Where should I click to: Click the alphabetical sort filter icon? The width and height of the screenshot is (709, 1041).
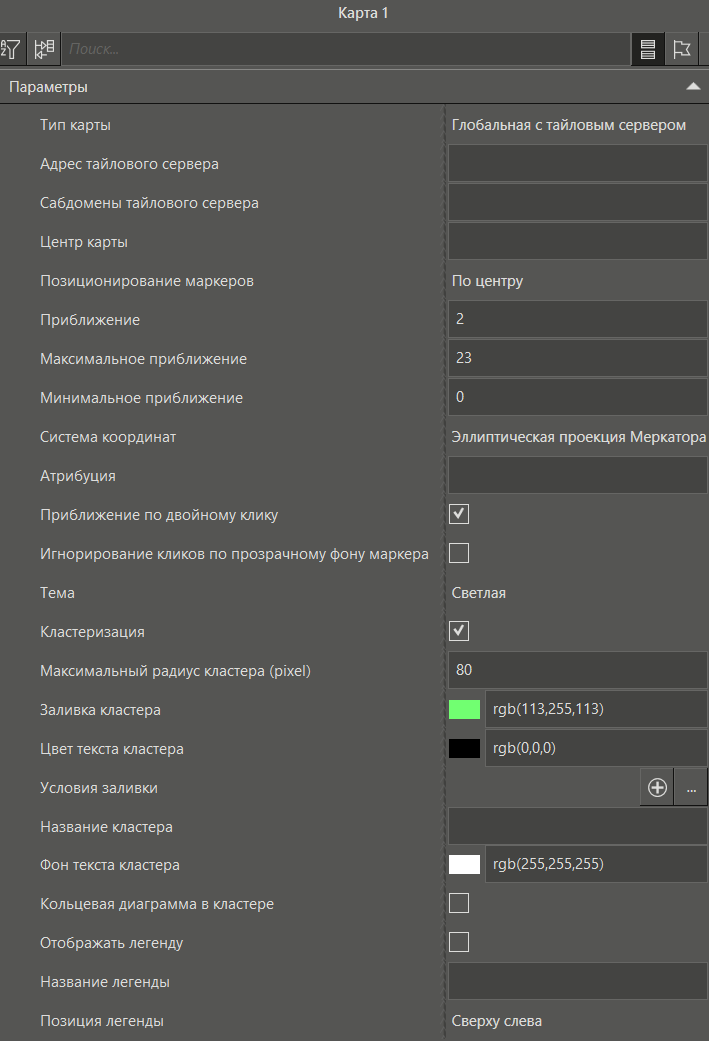[x=12, y=48]
